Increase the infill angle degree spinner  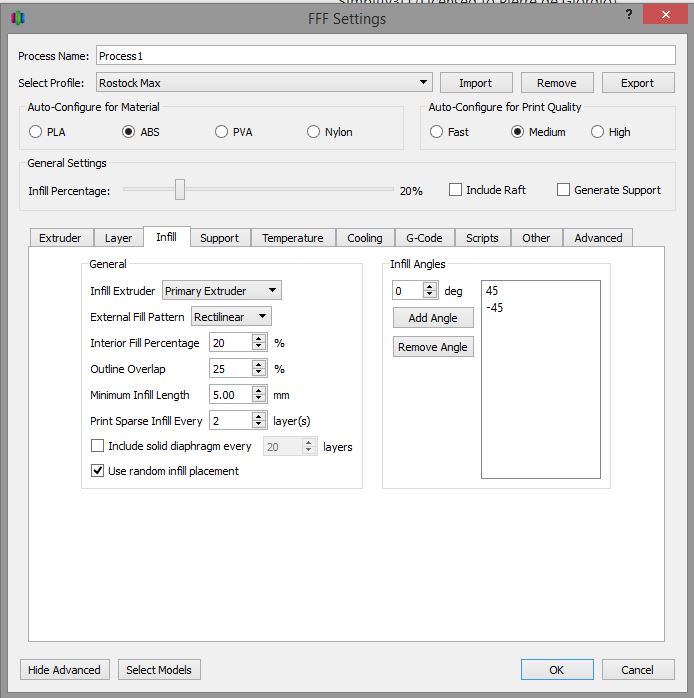click(430, 286)
